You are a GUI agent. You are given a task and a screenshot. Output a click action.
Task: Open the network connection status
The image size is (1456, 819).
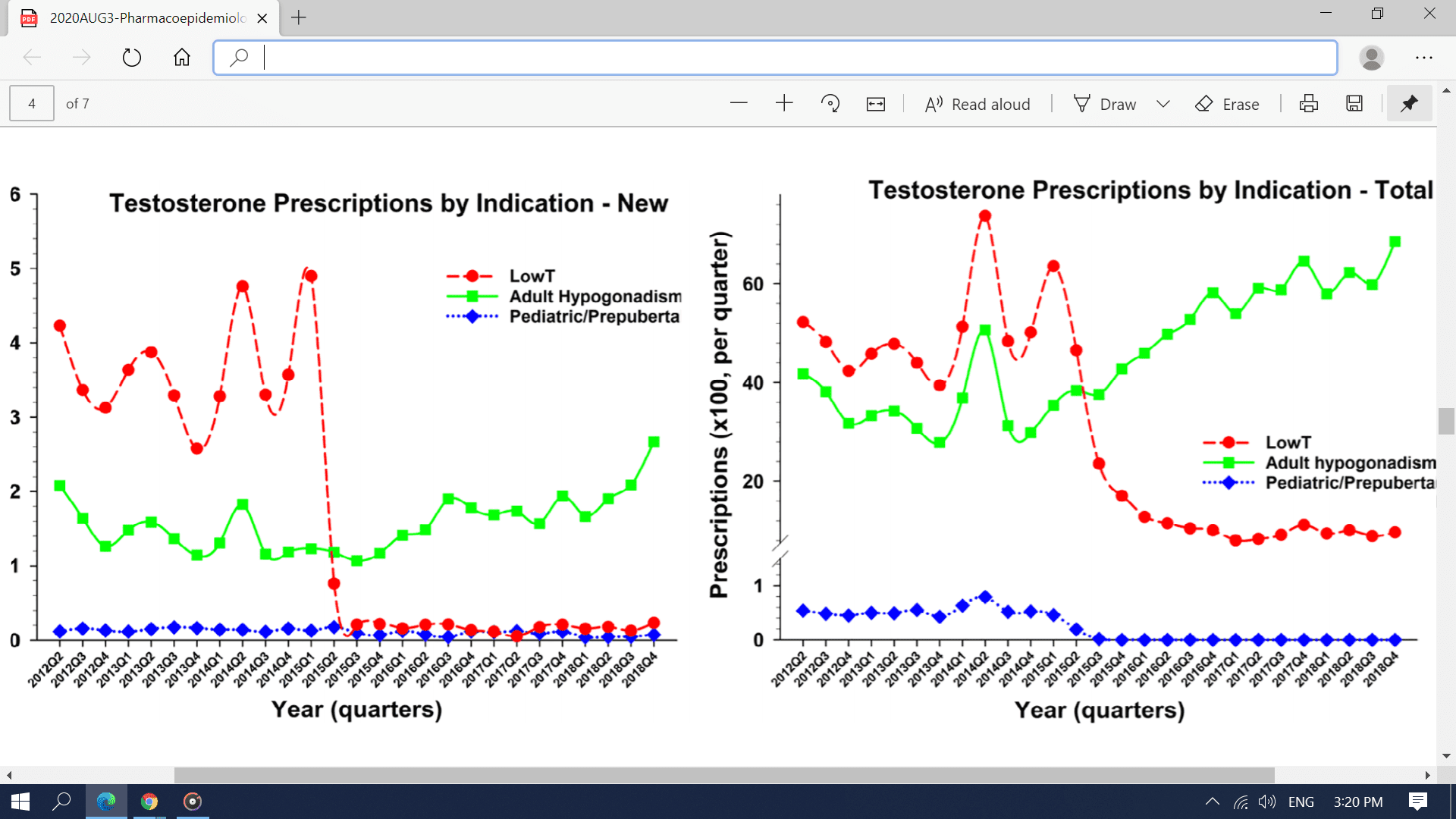[1241, 802]
